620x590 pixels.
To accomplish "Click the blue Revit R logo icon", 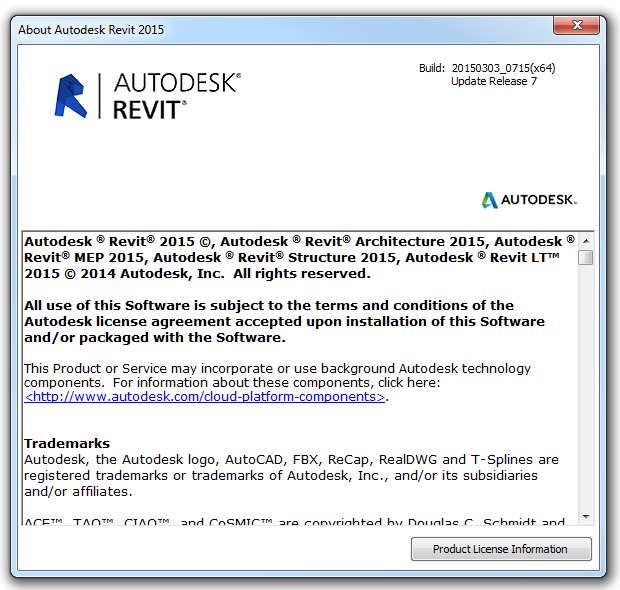I will (x=71, y=96).
